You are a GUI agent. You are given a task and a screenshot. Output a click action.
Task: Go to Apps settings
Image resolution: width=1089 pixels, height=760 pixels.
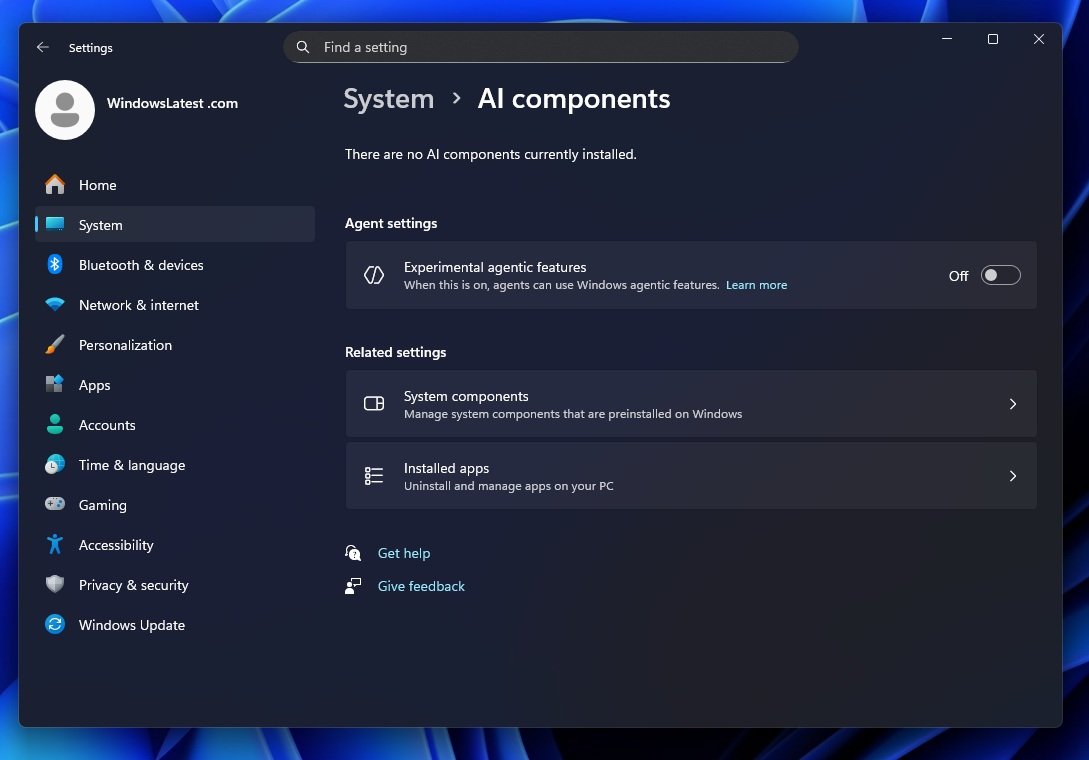pos(94,385)
